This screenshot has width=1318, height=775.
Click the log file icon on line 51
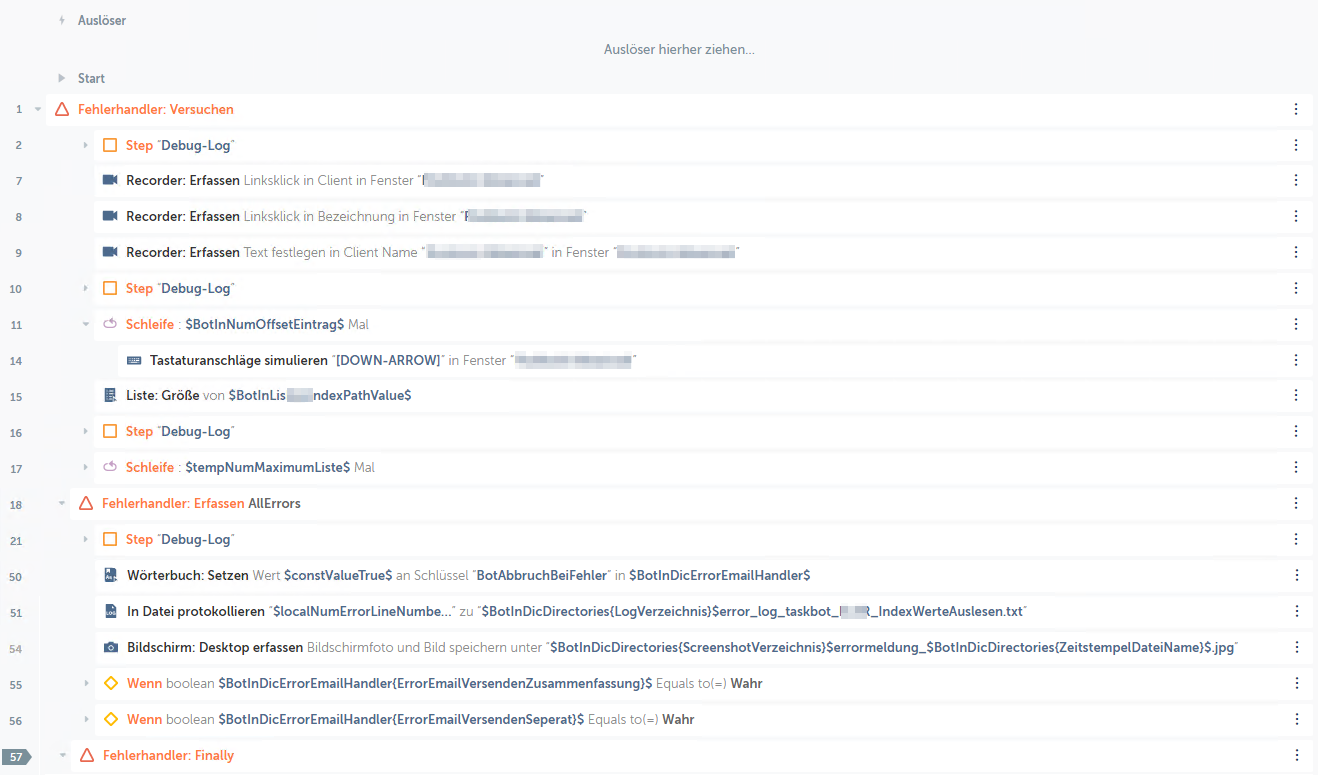(x=111, y=611)
